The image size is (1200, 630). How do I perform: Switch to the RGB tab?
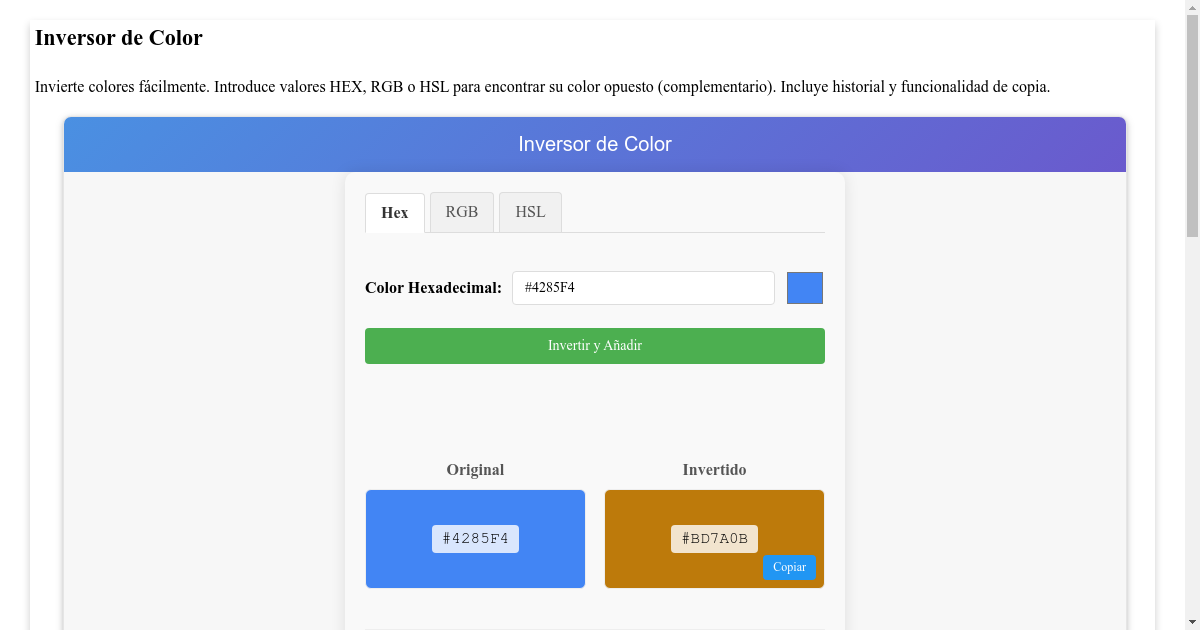click(x=461, y=212)
